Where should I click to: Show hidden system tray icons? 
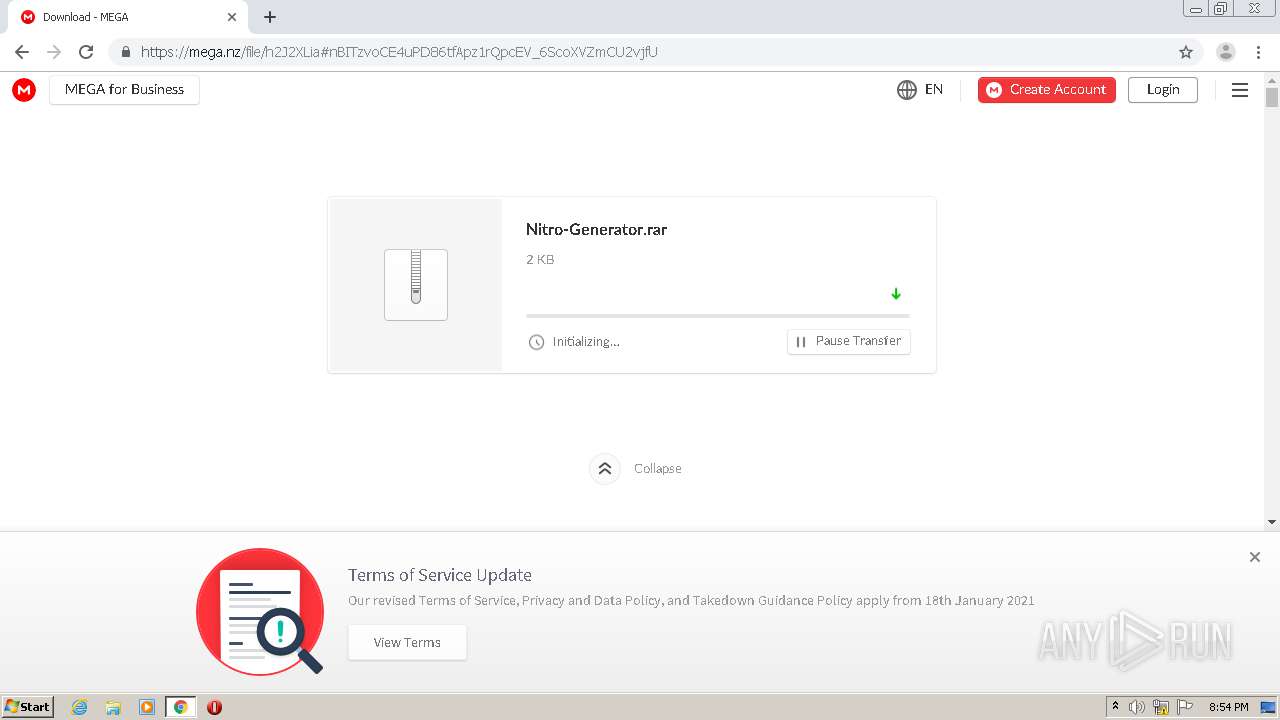(x=1116, y=707)
